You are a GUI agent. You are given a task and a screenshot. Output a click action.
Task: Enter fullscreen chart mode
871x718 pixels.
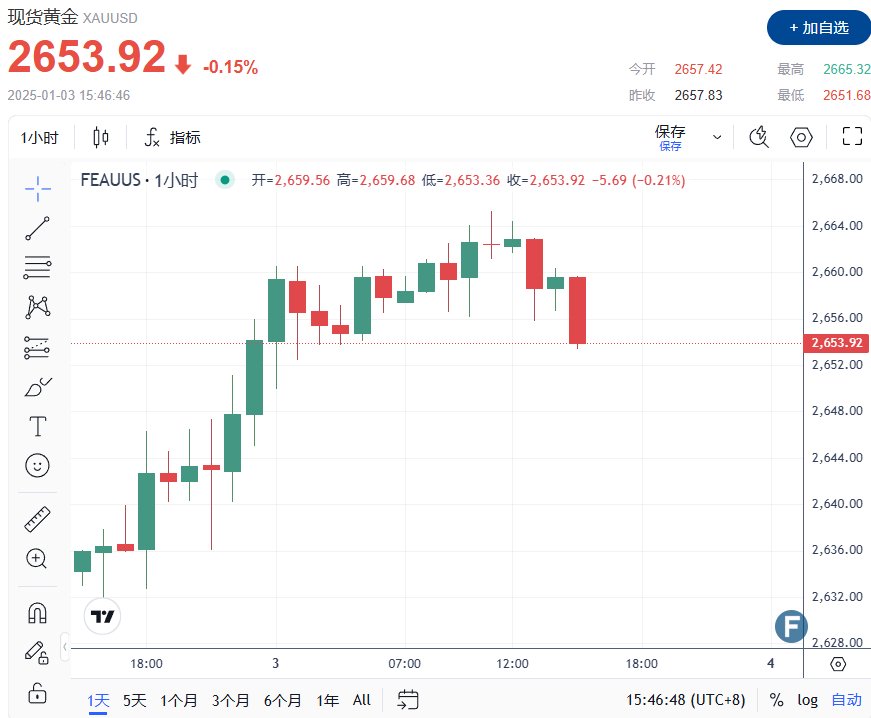[852, 137]
